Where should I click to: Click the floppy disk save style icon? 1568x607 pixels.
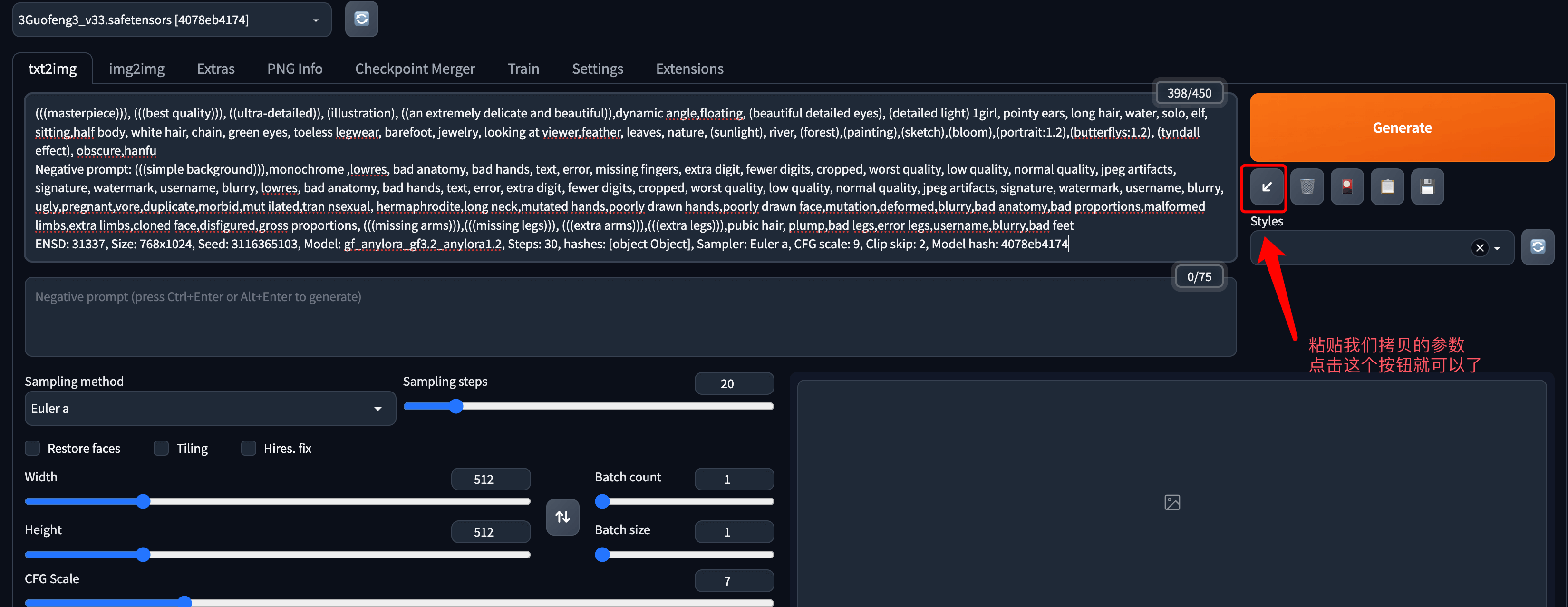point(1427,187)
